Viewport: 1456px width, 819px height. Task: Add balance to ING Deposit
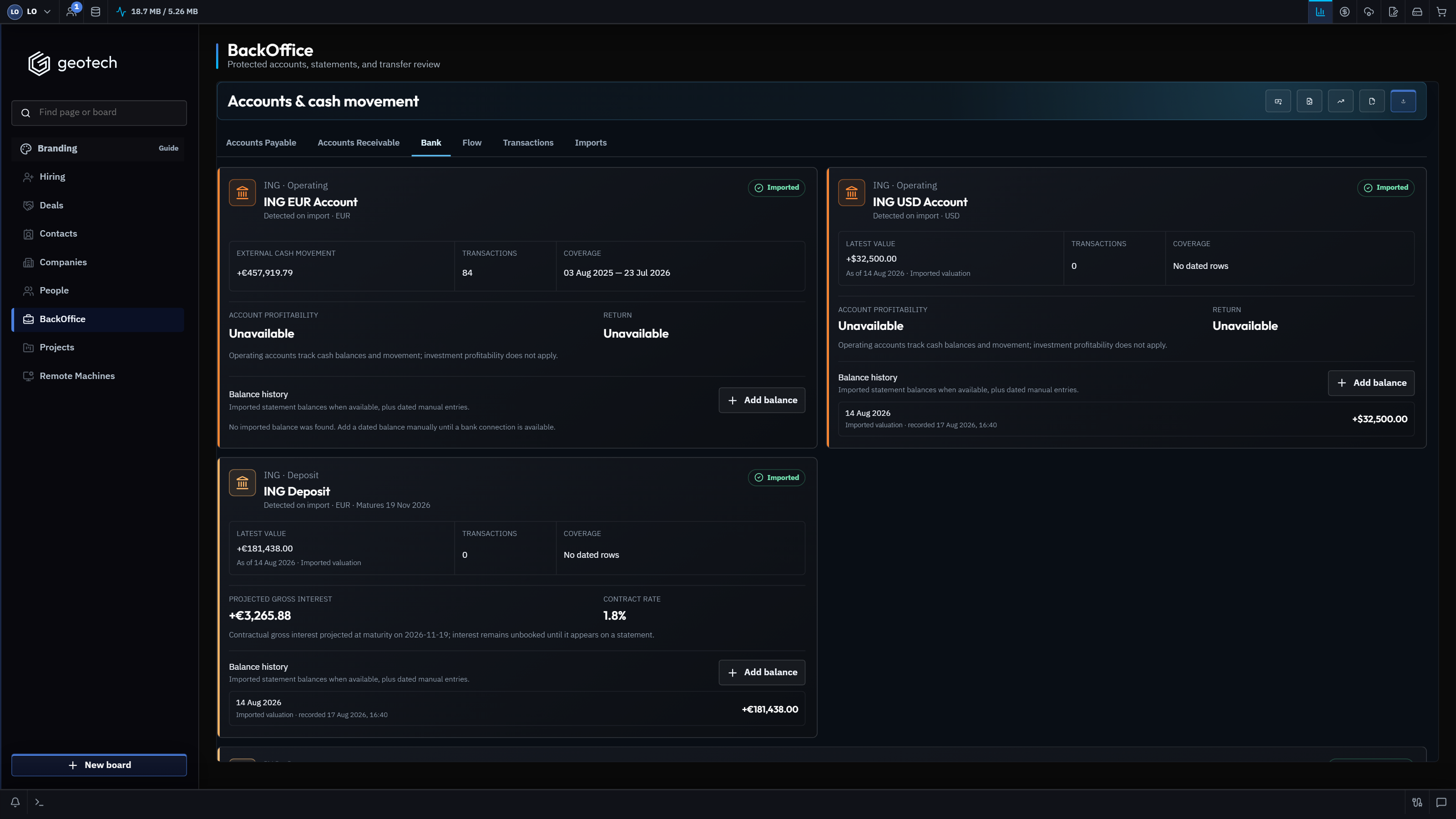click(x=762, y=672)
